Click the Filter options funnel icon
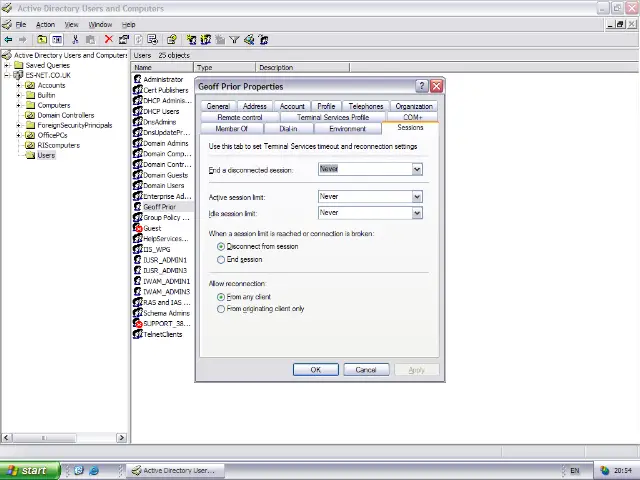This screenshot has height=480, width=640. pyautogui.click(x=234, y=40)
